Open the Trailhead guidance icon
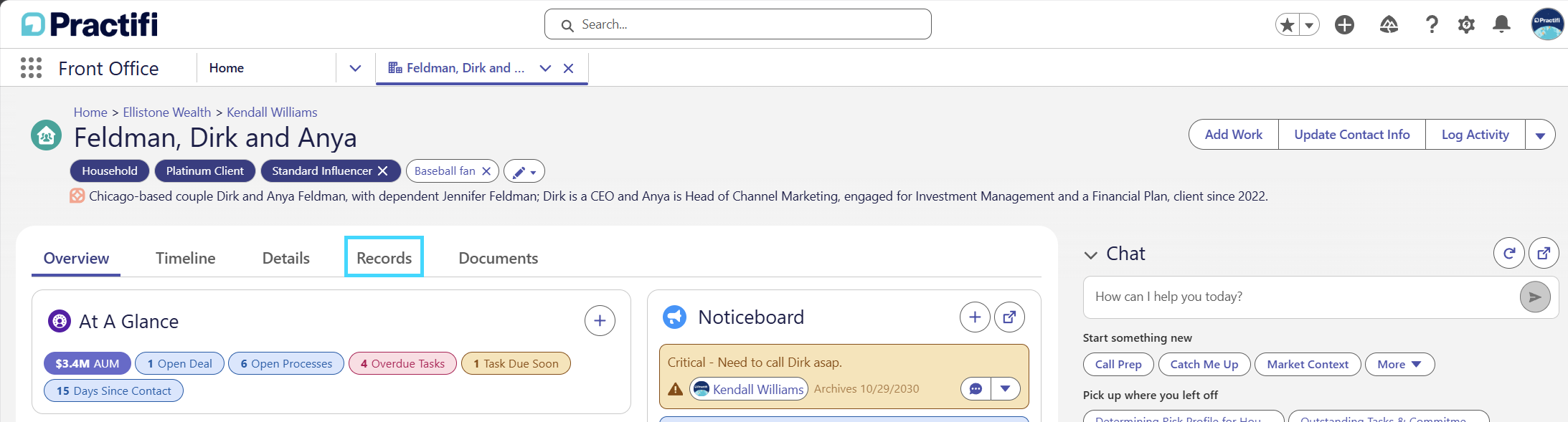Image resolution: width=1568 pixels, height=422 pixels. point(1389,25)
